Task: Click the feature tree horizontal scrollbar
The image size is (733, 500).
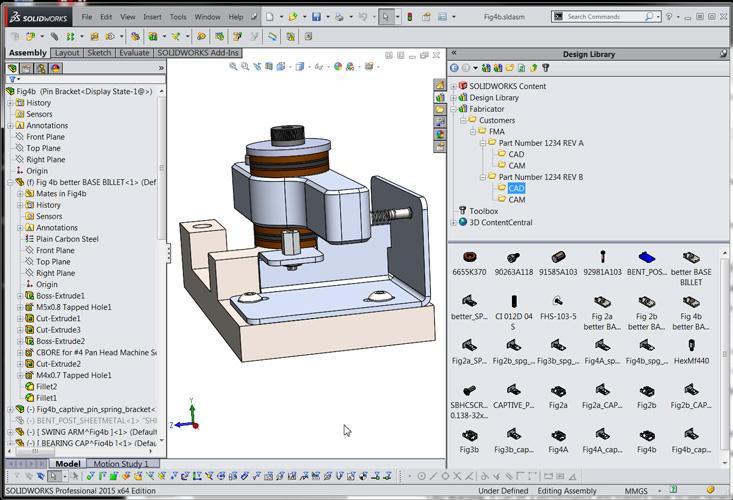Action: tap(81, 451)
